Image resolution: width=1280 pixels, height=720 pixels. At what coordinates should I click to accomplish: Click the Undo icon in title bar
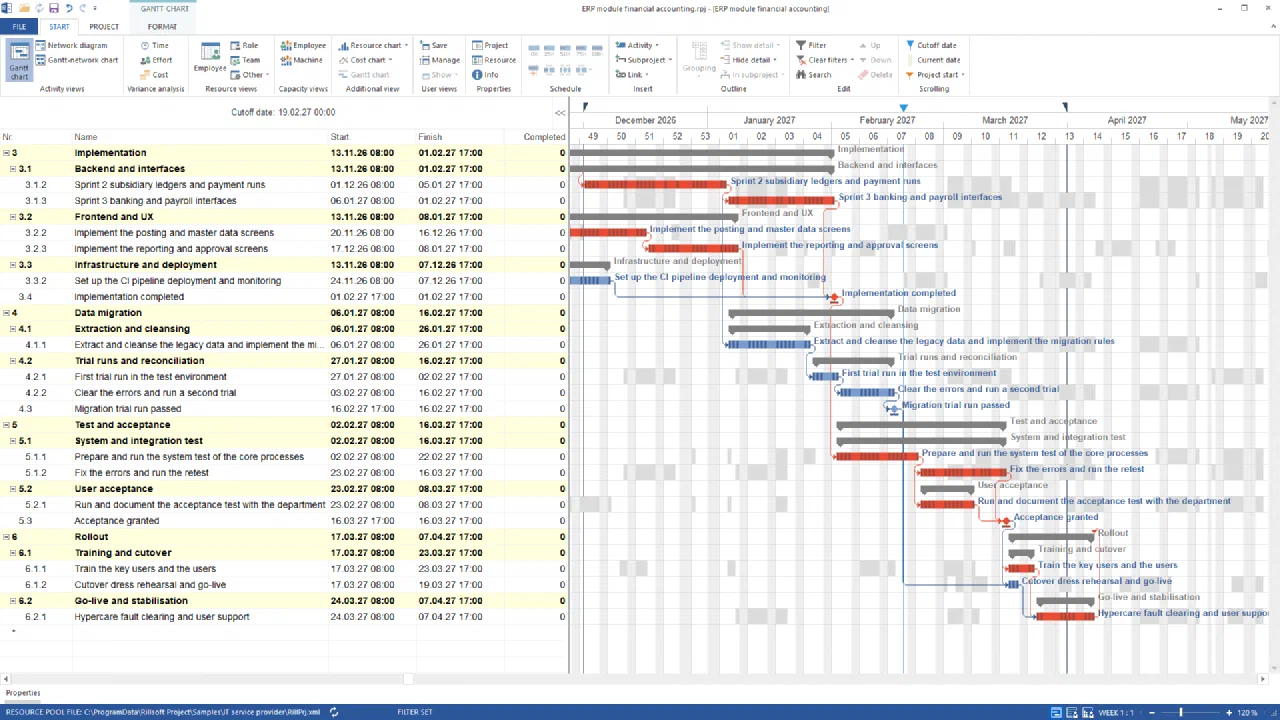(x=69, y=8)
